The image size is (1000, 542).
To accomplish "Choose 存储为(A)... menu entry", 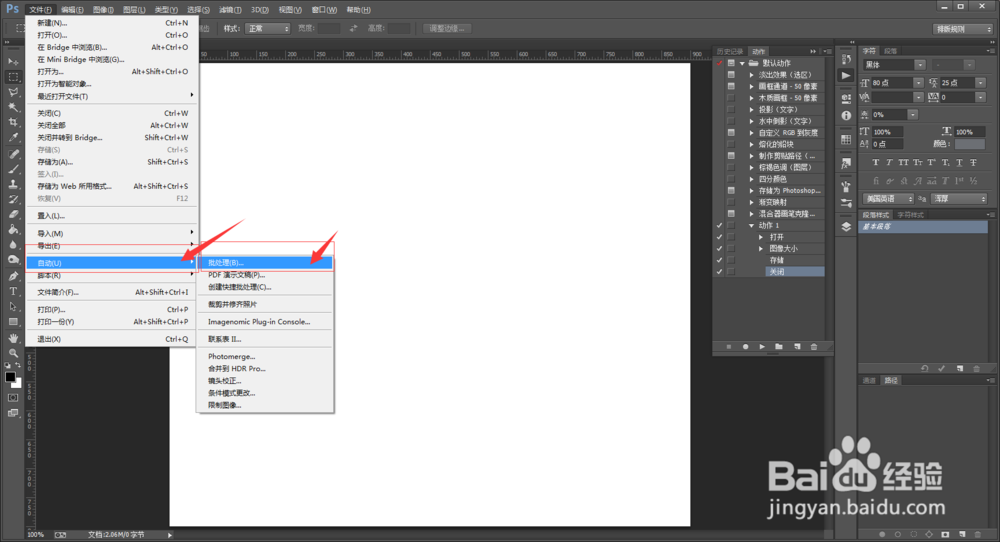I will point(112,162).
